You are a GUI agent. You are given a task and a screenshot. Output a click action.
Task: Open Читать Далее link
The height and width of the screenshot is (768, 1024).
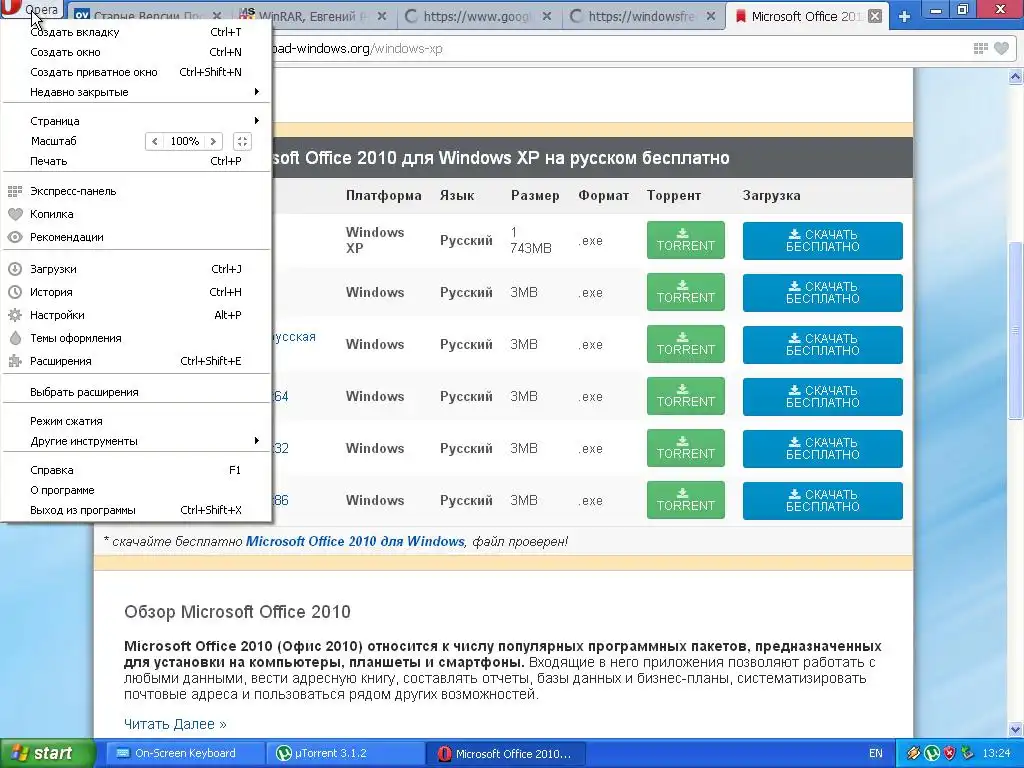click(175, 724)
